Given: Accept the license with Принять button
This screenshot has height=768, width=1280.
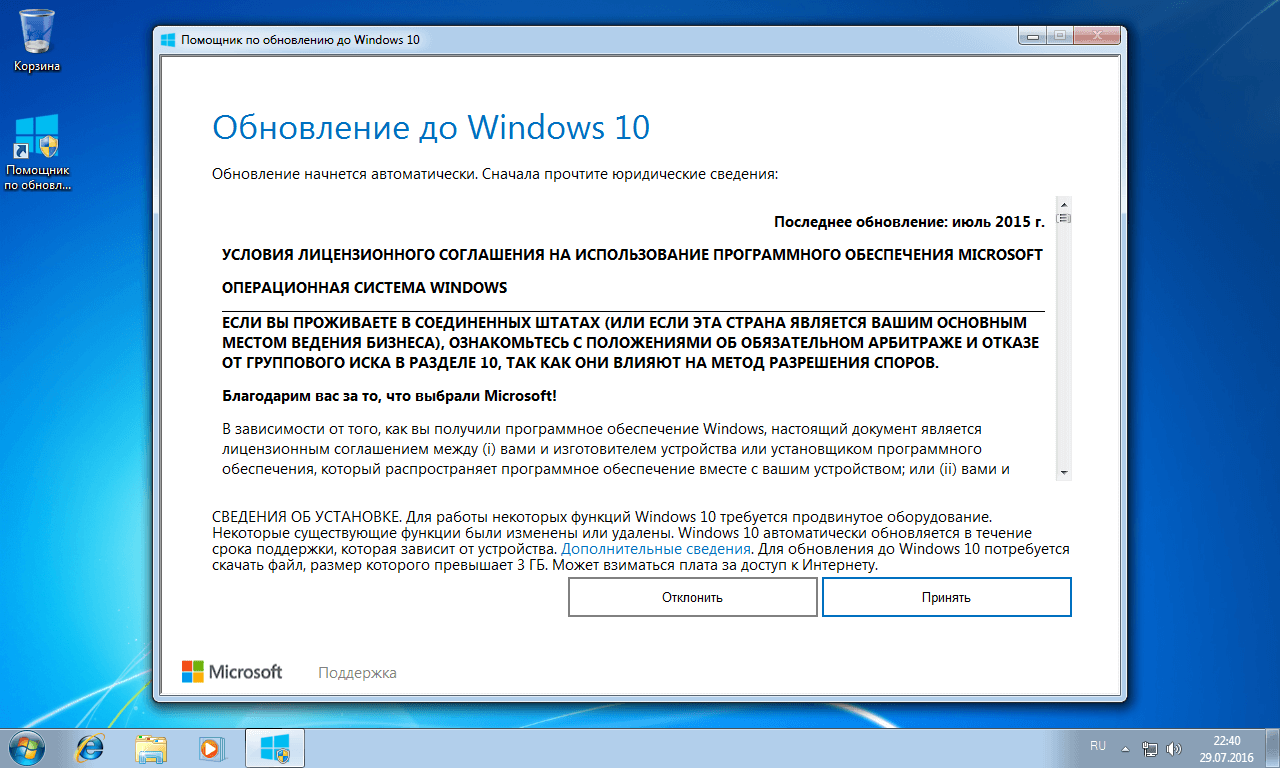Looking at the screenshot, I should pyautogui.click(x=946, y=598).
